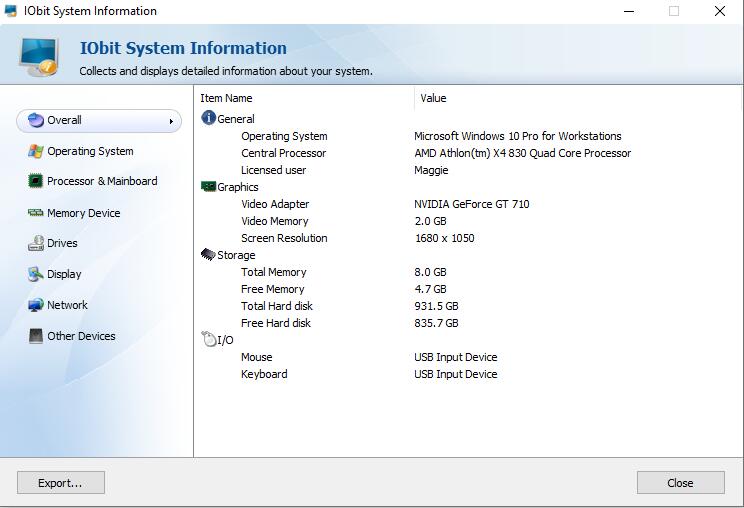
Task: Click value Microsoft Windows 10 Pro for Workstations
Action: click(518, 136)
